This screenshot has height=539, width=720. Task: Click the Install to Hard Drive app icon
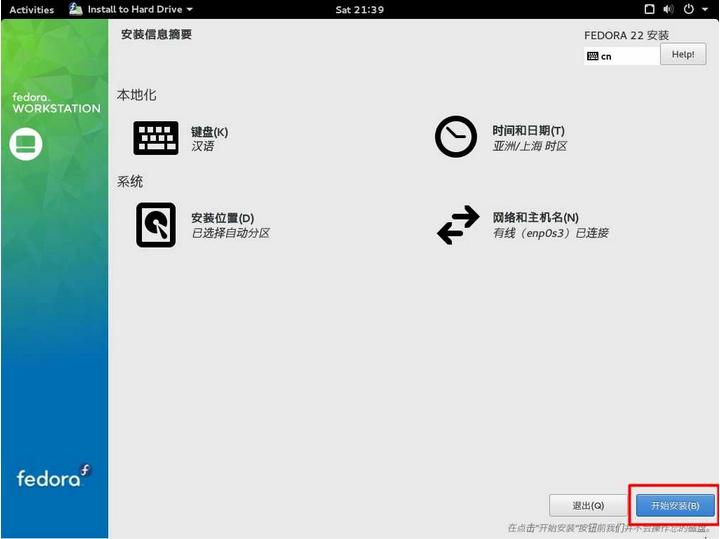pos(75,9)
